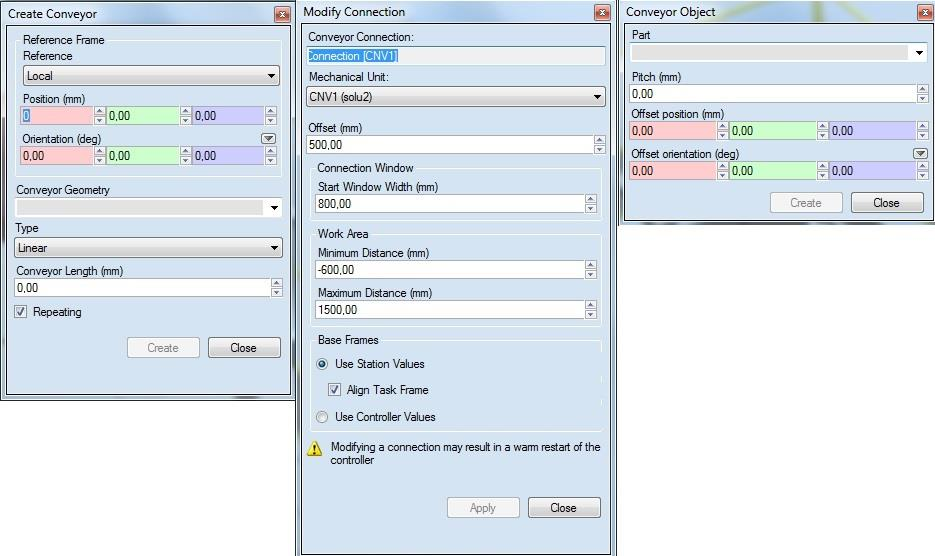
Task: Click blue Offset position field in Conveyor Object
Action: [x=874, y=131]
